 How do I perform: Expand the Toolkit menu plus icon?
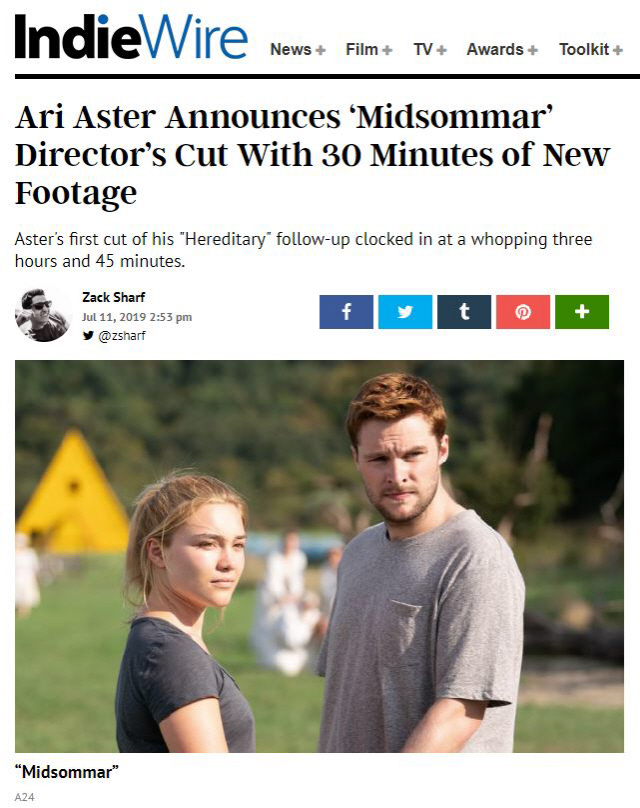(618, 50)
